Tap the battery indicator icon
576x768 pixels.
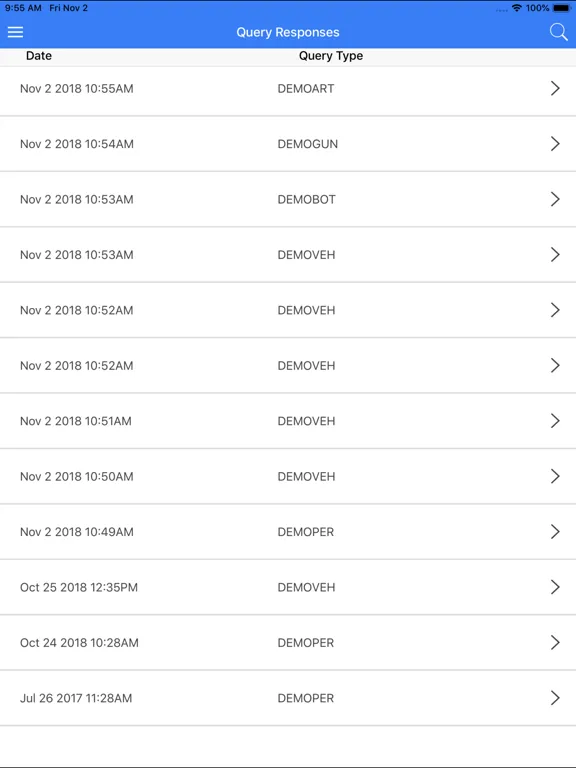[x=562, y=8]
